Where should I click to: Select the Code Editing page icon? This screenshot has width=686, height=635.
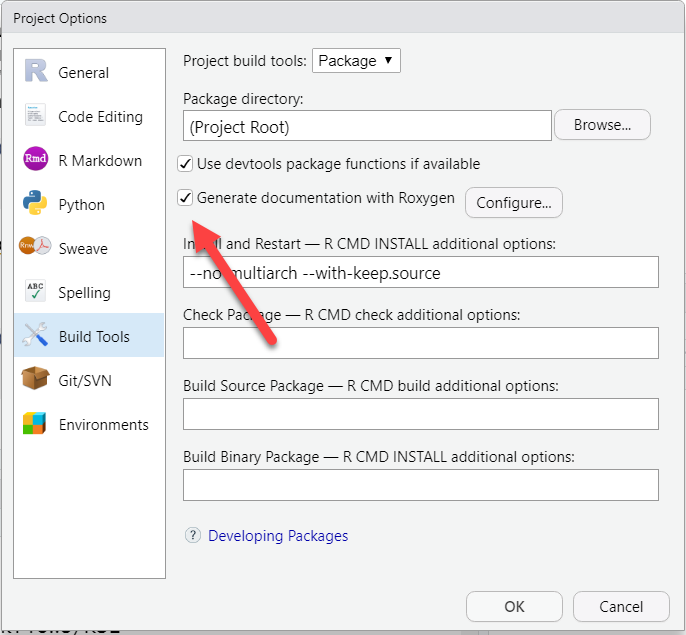(x=36, y=116)
